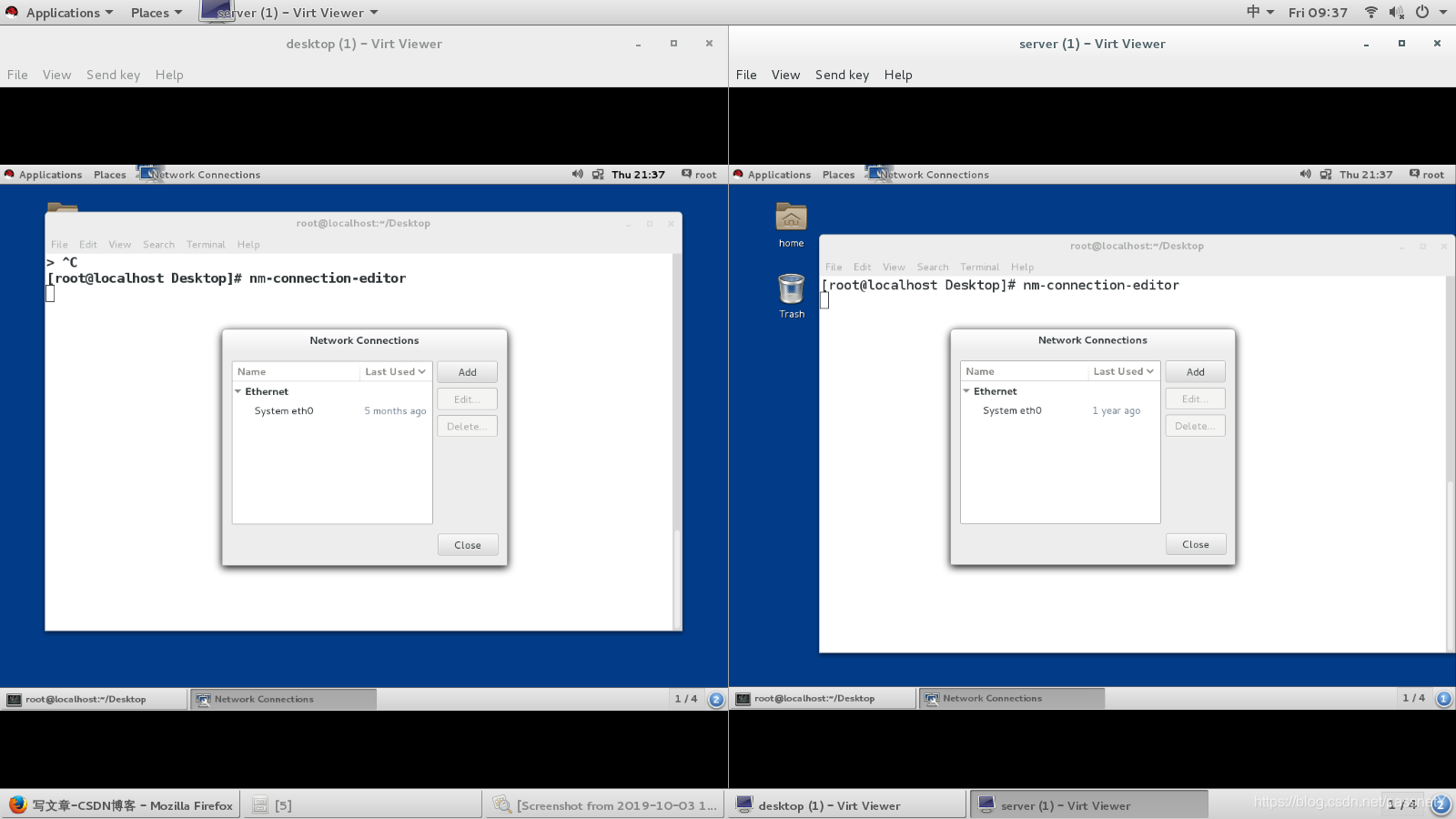Open Help menu in server Virt Viewer

click(898, 75)
